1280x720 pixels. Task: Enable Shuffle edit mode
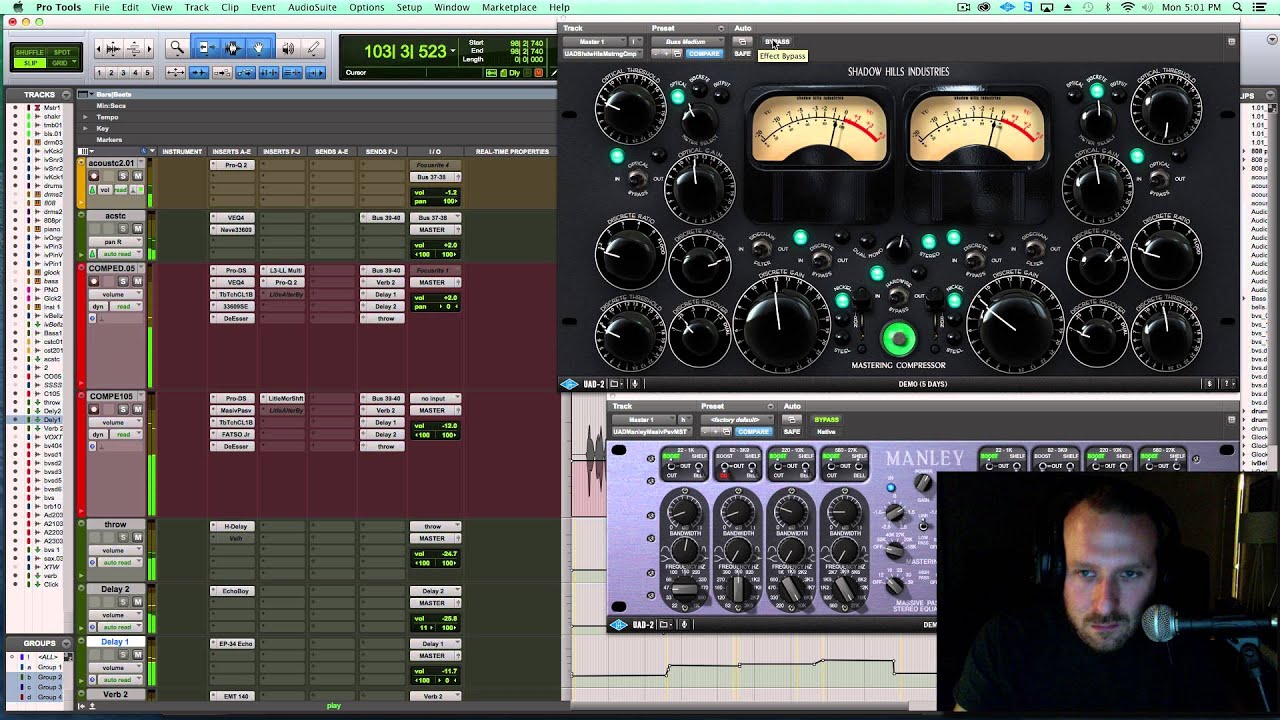tap(29, 52)
